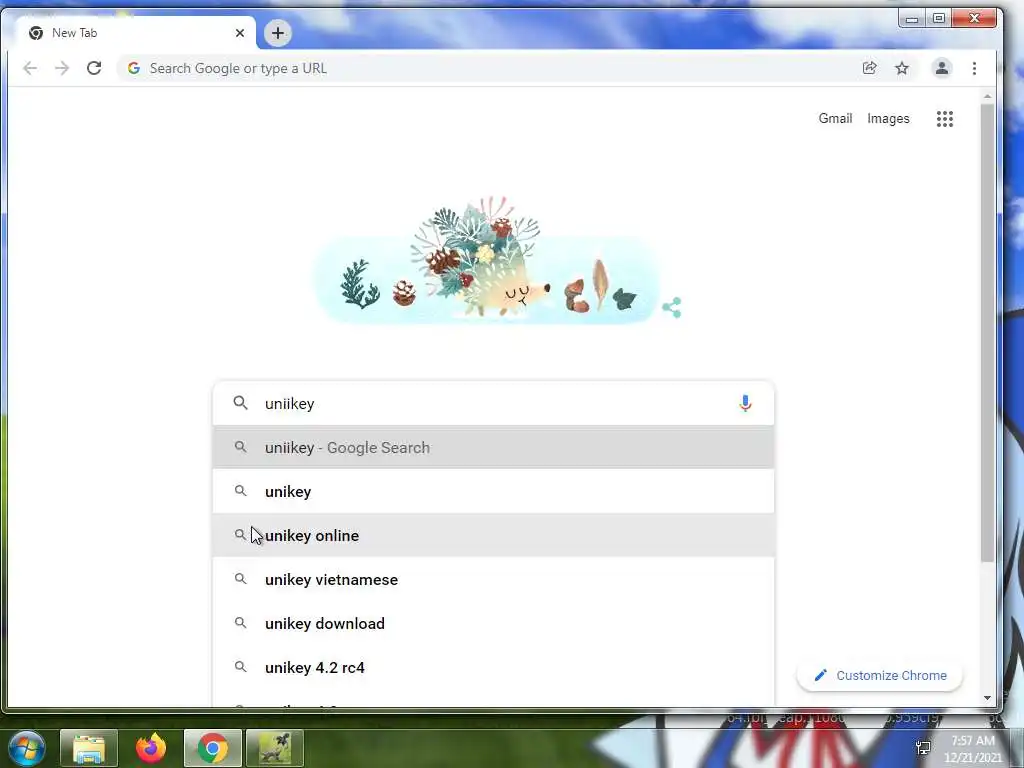Open Chrome's three-dot menu
The image size is (1024, 768).
[x=974, y=68]
